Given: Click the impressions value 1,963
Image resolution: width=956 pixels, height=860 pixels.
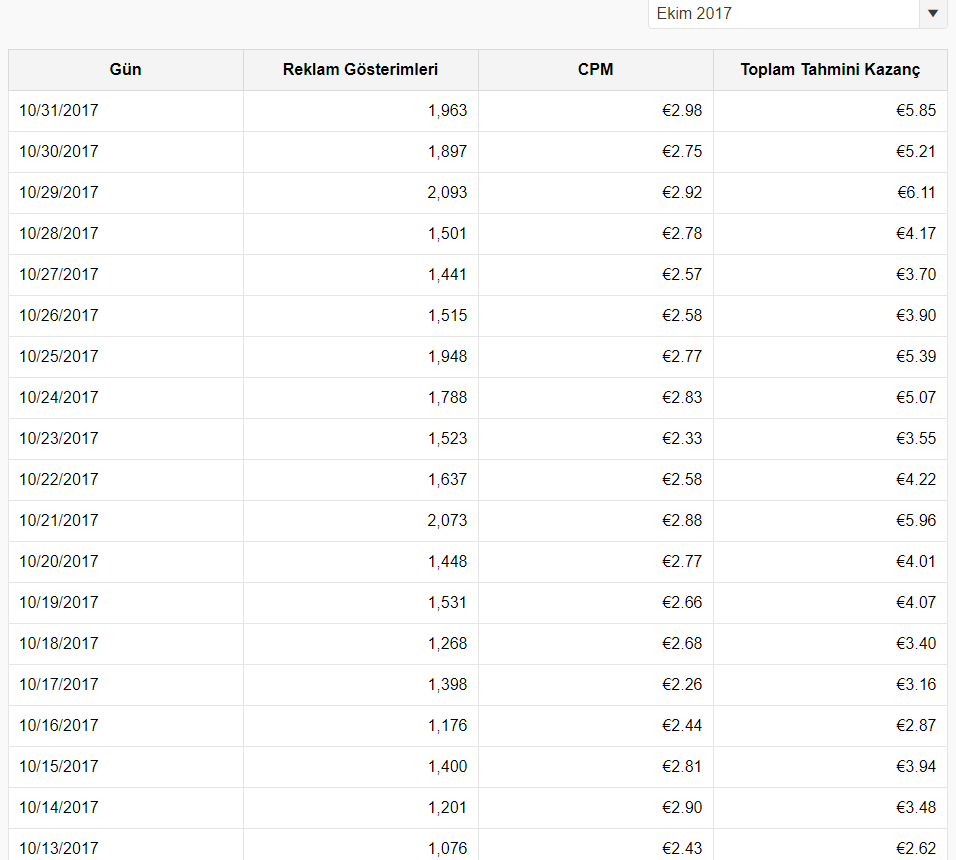Looking at the screenshot, I should (x=448, y=110).
